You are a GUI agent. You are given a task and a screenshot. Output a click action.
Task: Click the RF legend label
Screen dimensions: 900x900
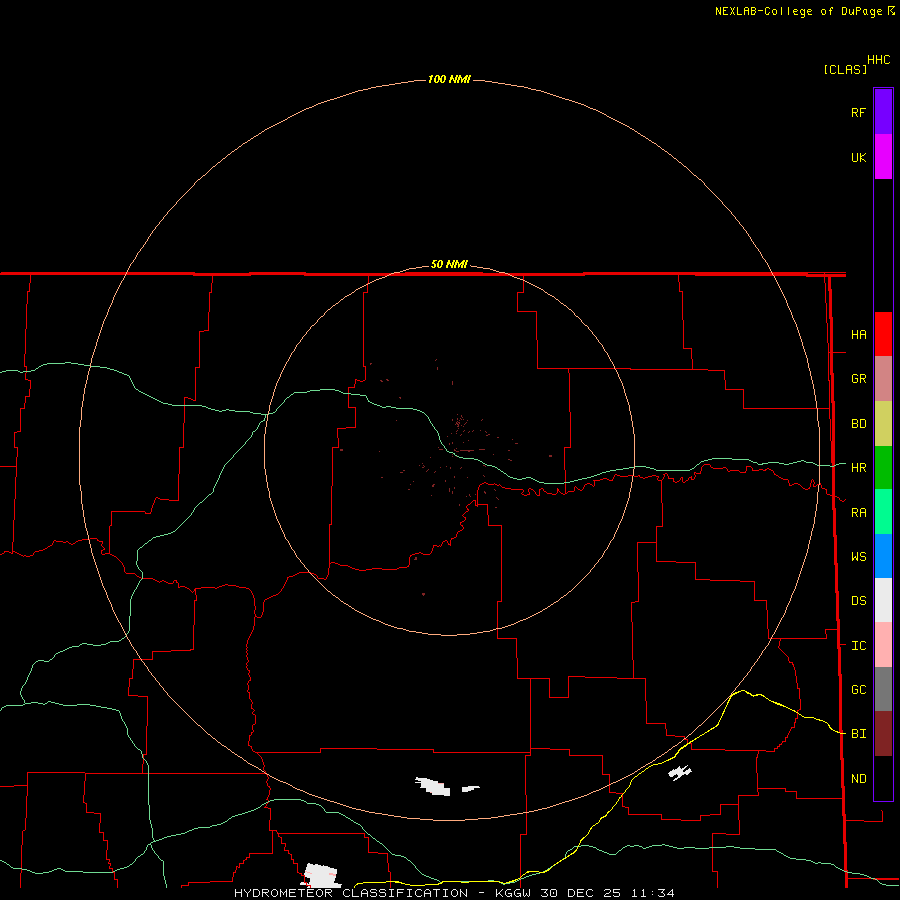click(858, 113)
